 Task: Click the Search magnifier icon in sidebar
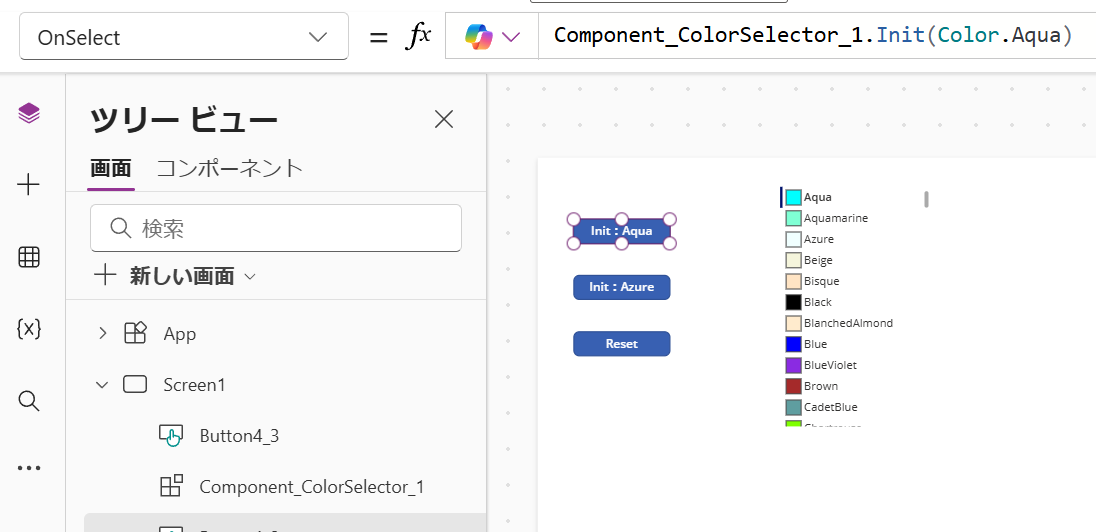point(29,401)
